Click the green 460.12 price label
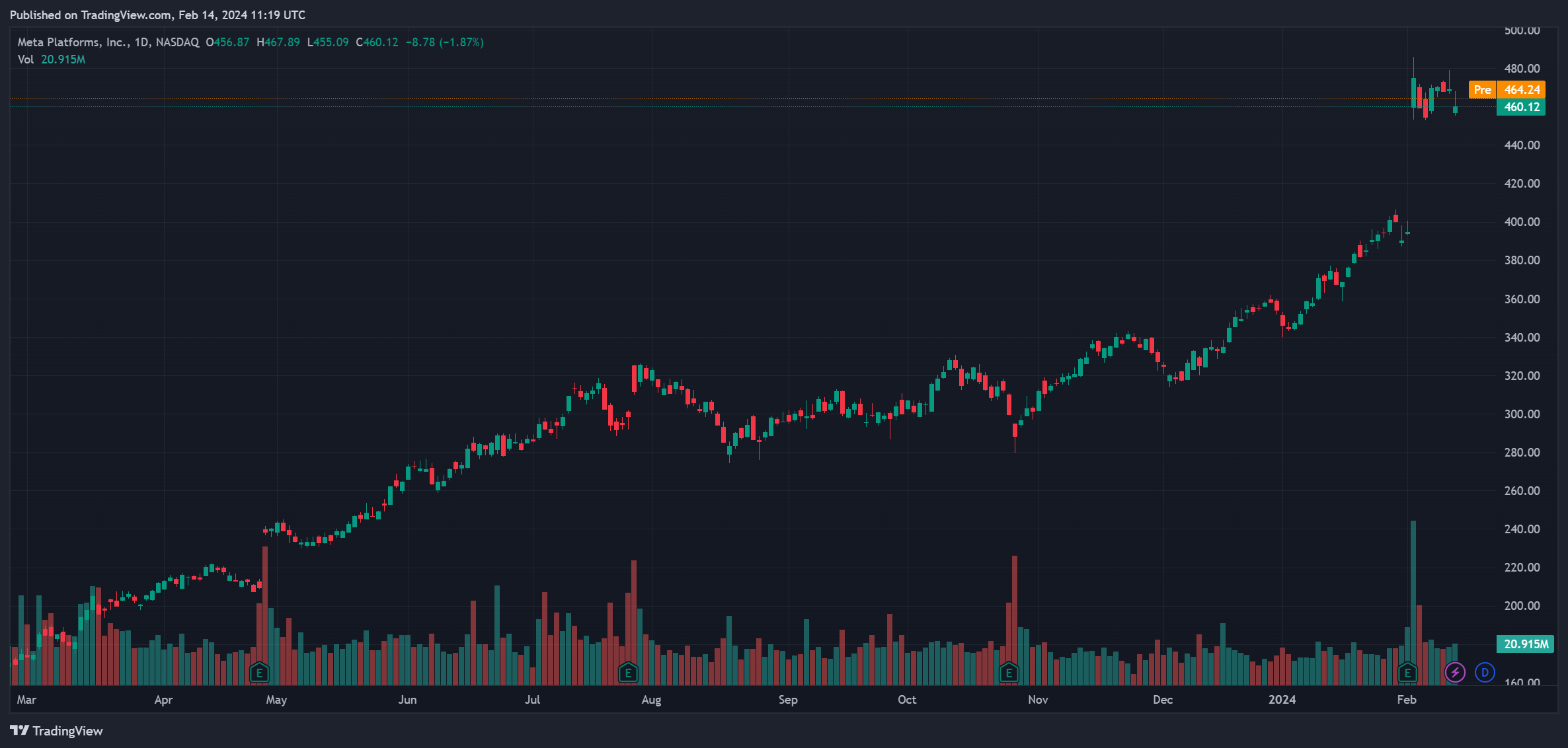 pos(1521,107)
